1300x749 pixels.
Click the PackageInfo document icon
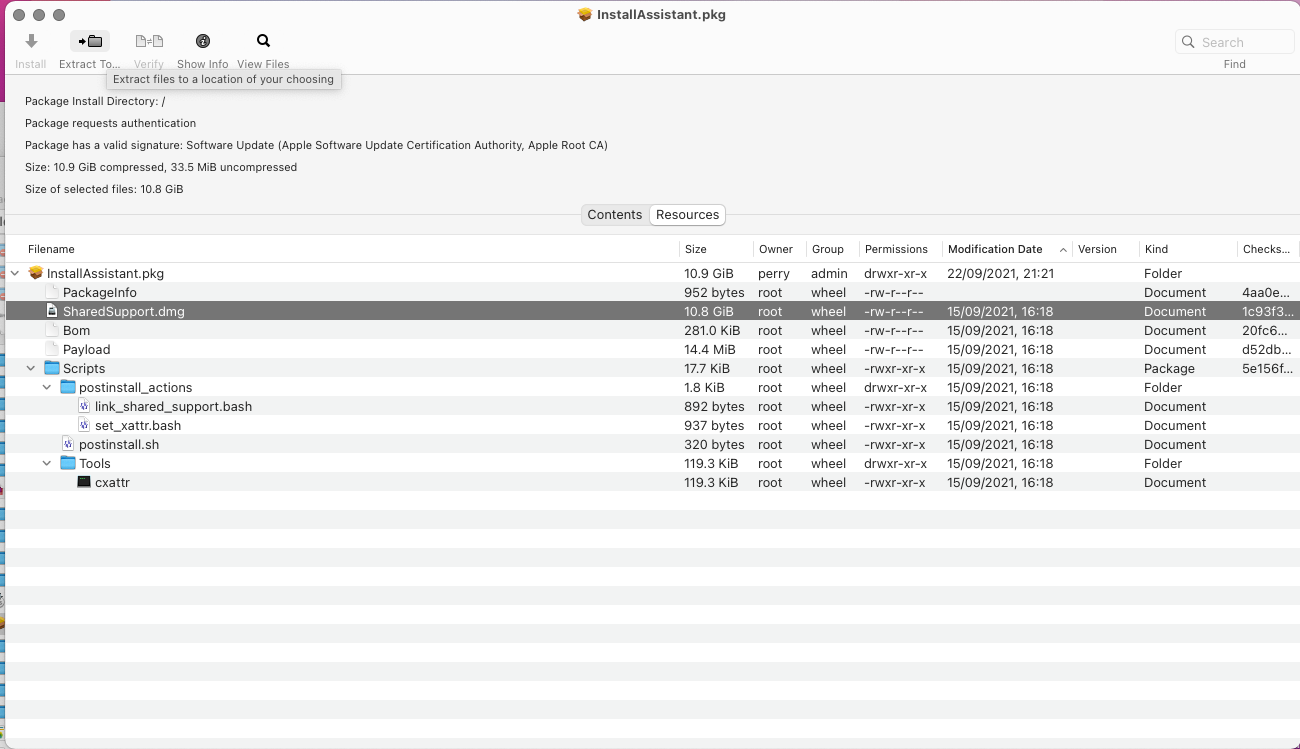[x=52, y=292]
